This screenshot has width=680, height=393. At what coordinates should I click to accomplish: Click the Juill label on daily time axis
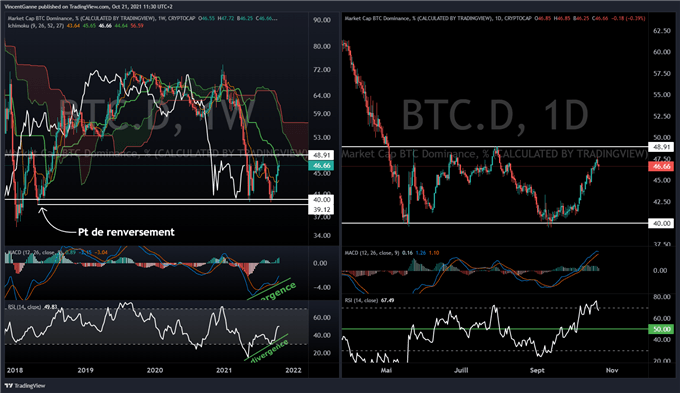click(461, 370)
